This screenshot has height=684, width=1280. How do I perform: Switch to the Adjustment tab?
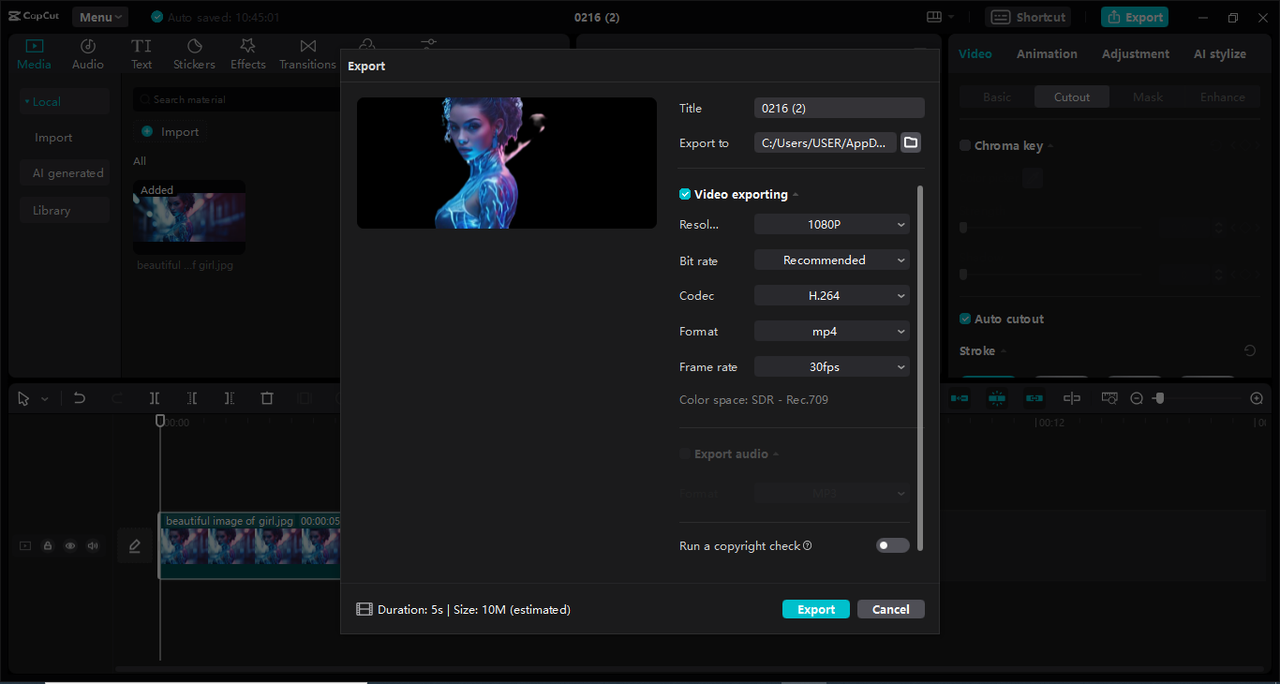click(1135, 54)
